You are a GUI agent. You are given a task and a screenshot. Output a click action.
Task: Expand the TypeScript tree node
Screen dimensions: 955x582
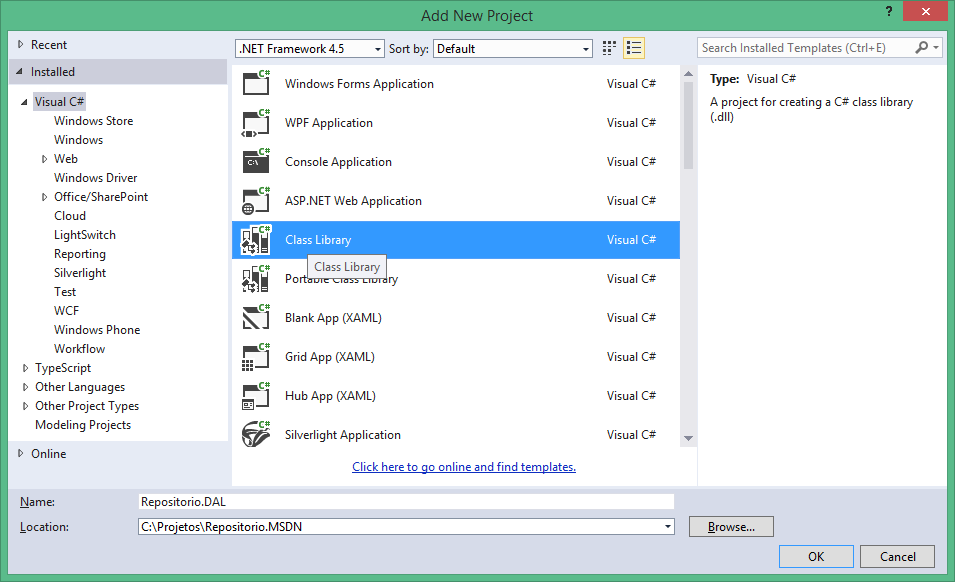(x=25, y=368)
